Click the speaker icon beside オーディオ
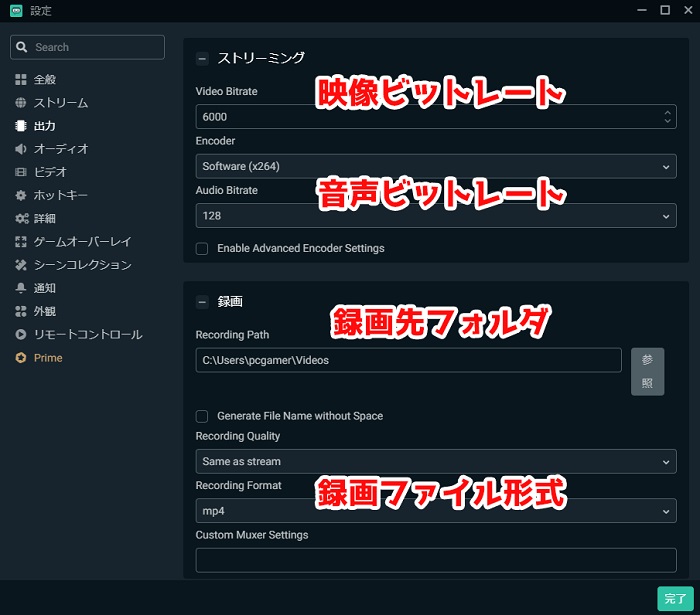Viewport: 700px width, 615px height. (x=21, y=149)
